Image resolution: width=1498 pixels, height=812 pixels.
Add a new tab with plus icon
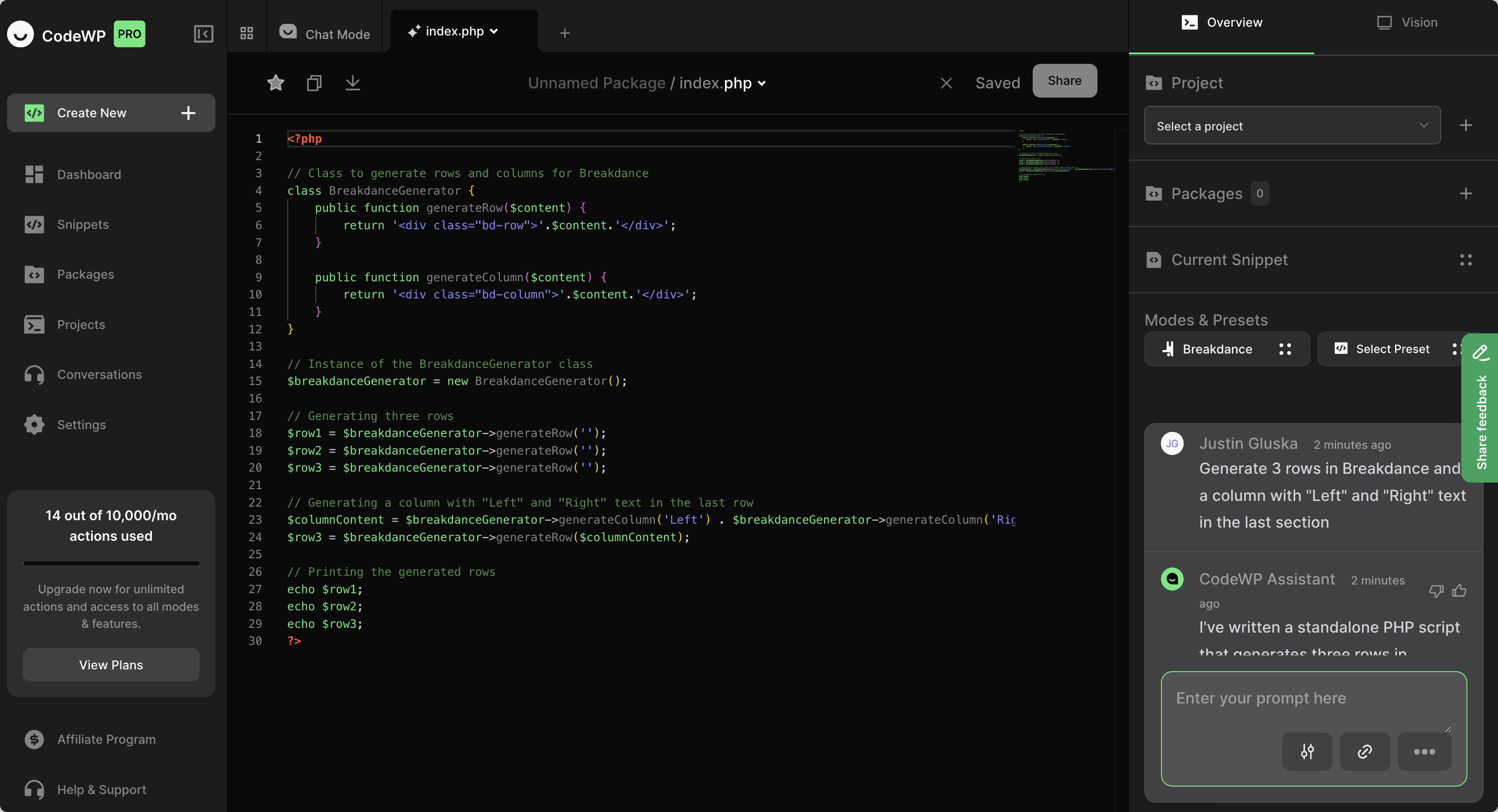(x=565, y=33)
